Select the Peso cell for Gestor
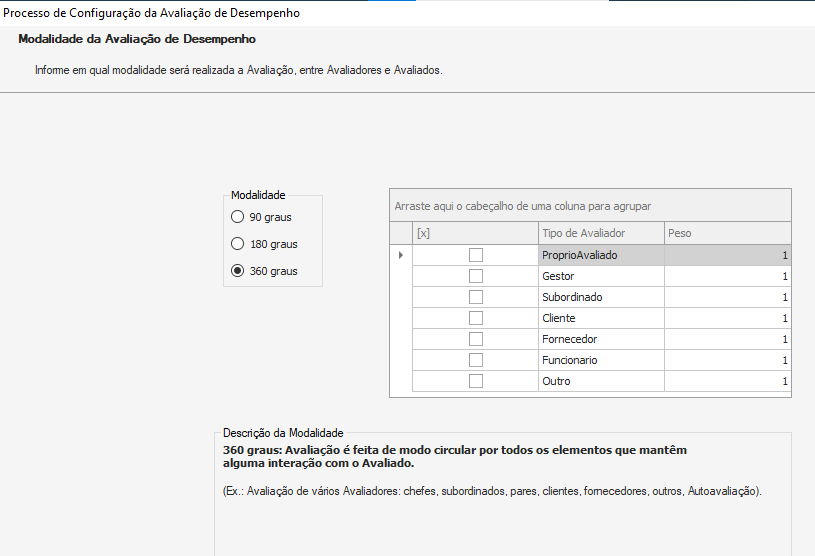Screen dimensions: 815x556 click(726, 276)
